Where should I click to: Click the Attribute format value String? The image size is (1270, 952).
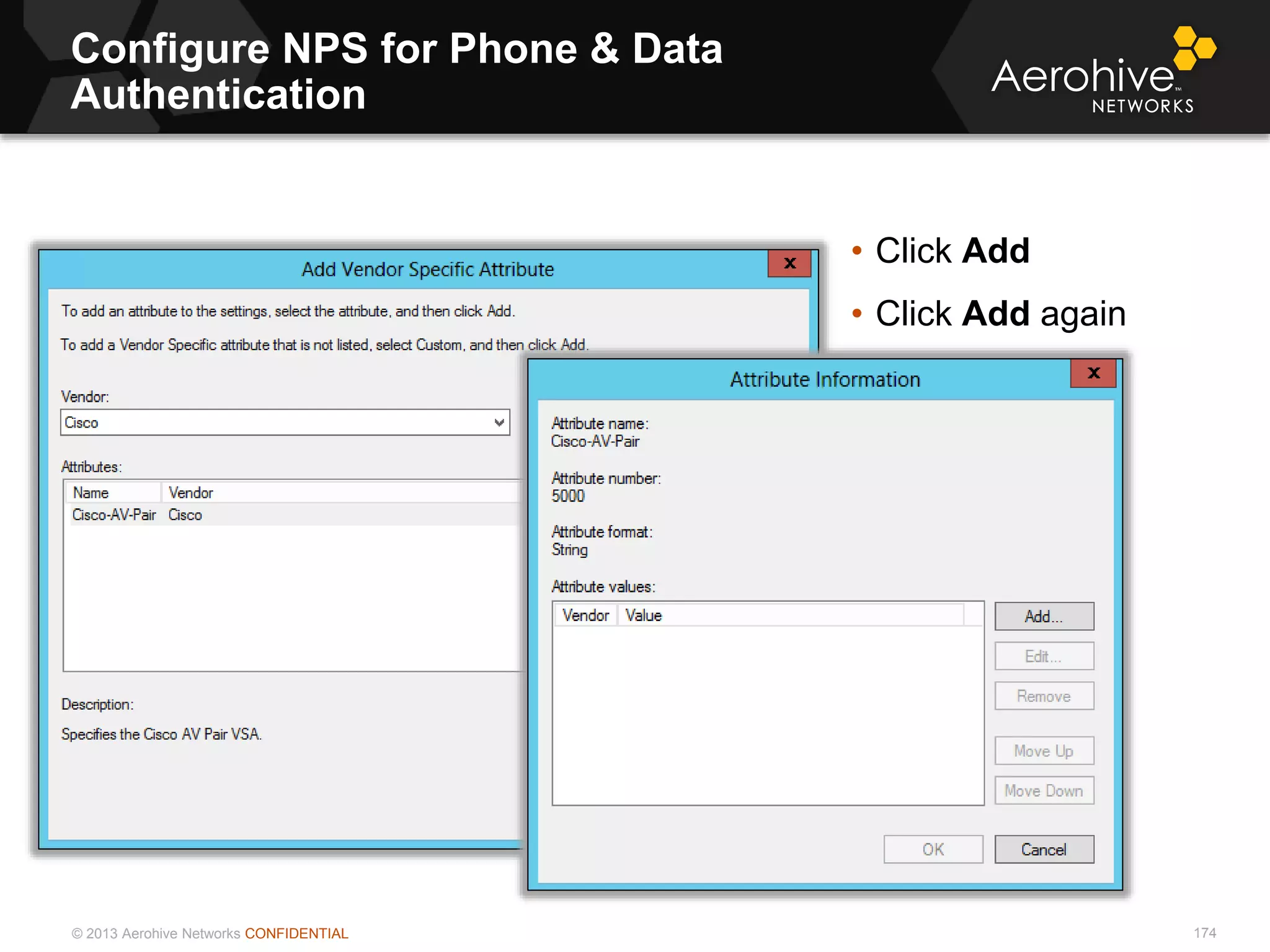point(570,550)
